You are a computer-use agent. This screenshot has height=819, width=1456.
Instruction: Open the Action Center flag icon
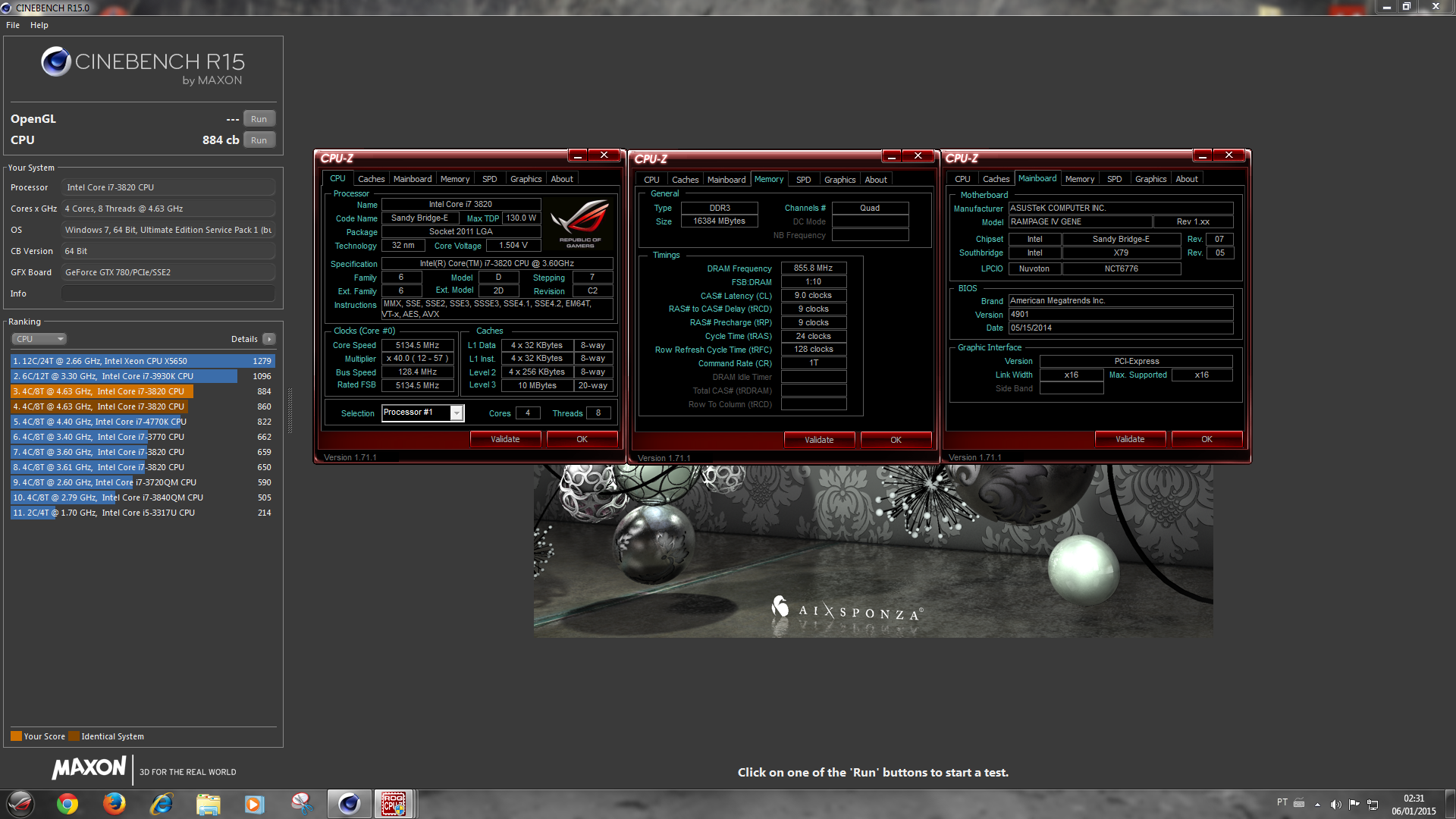1354,805
